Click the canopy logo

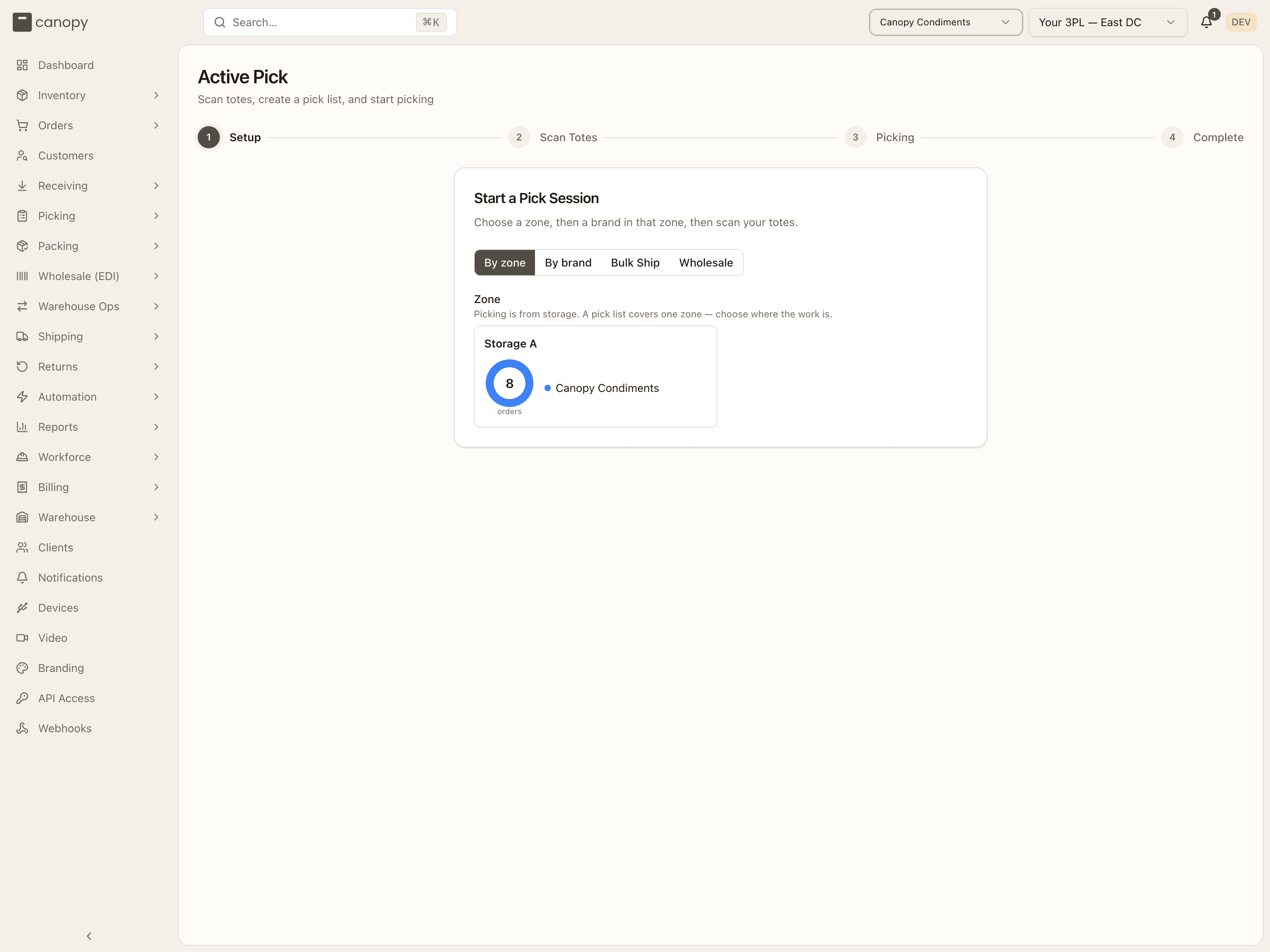(50, 22)
